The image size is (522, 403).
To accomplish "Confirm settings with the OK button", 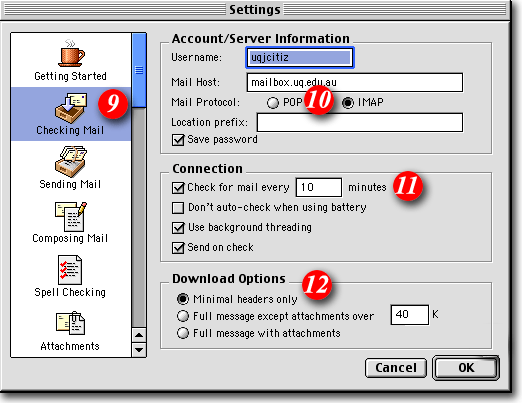I will pos(466,368).
